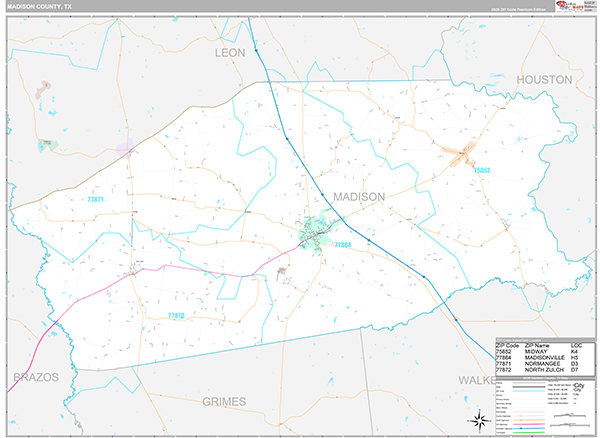Image resolution: width=600 pixels, height=438 pixels.
Task: Click the blue interstate highway legend swatch
Action: pyautogui.click(x=529, y=428)
